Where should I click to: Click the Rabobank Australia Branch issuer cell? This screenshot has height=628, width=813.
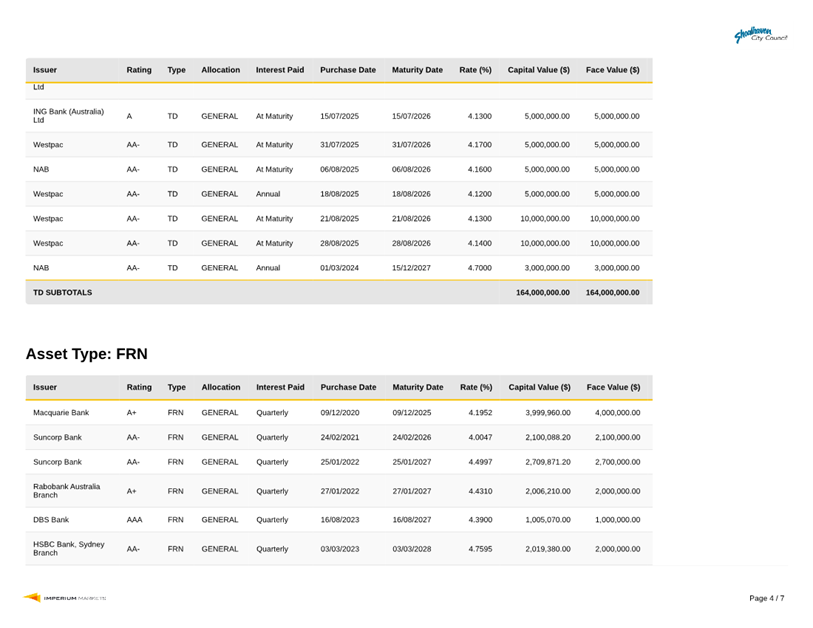pyautogui.click(x=66, y=491)
